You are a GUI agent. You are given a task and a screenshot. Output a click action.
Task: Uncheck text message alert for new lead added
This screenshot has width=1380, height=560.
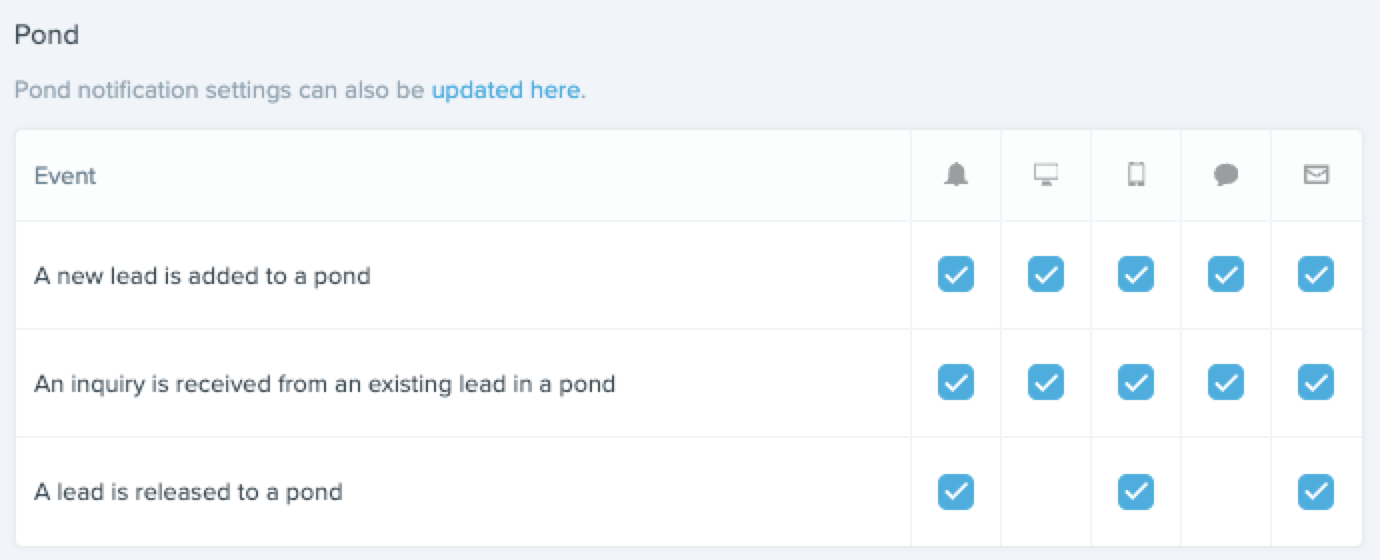coord(1226,274)
